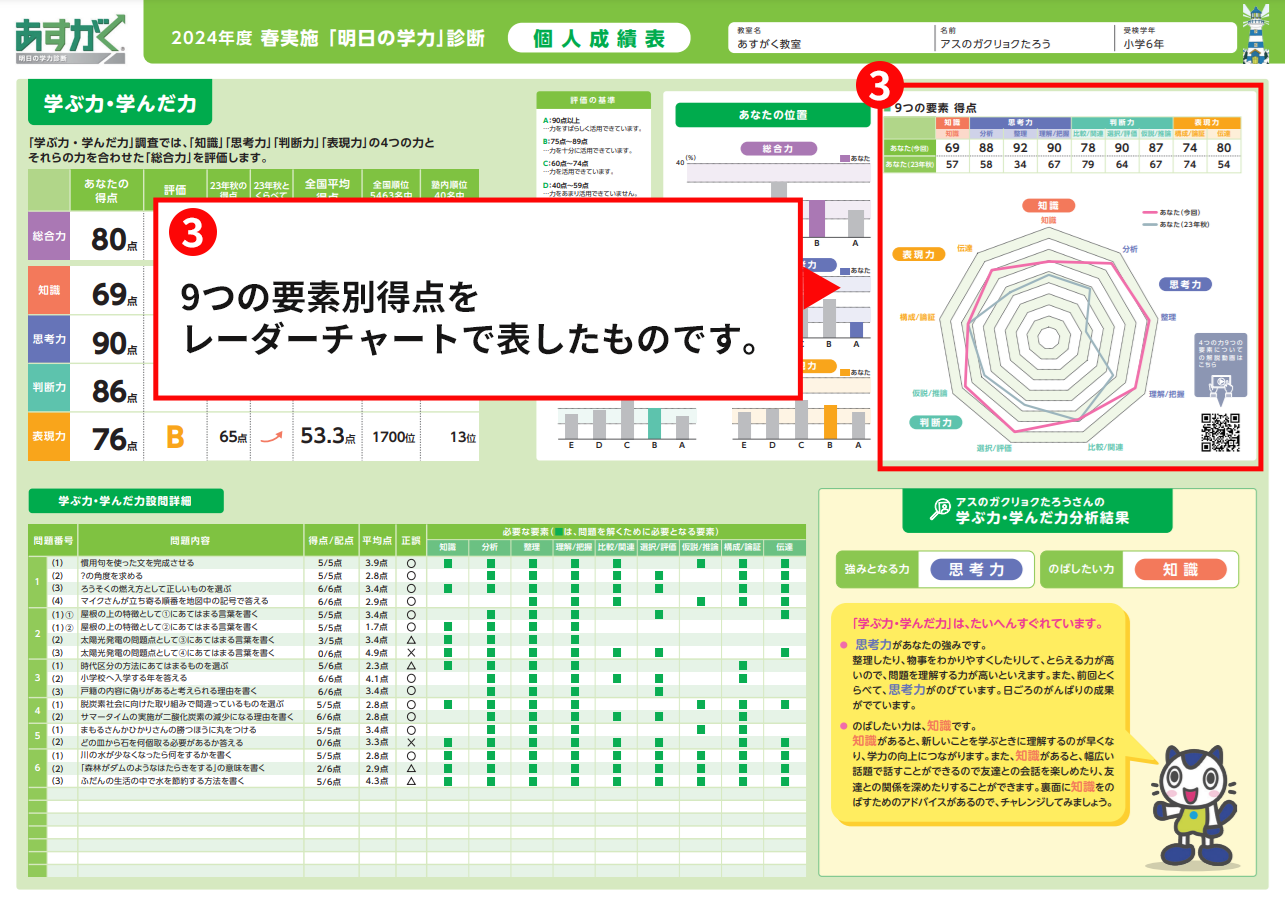This screenshot has width=1285, height=904.
Task: Click the あすがく logo in the header
Action: pyautogui.click(x=70, y=38)
